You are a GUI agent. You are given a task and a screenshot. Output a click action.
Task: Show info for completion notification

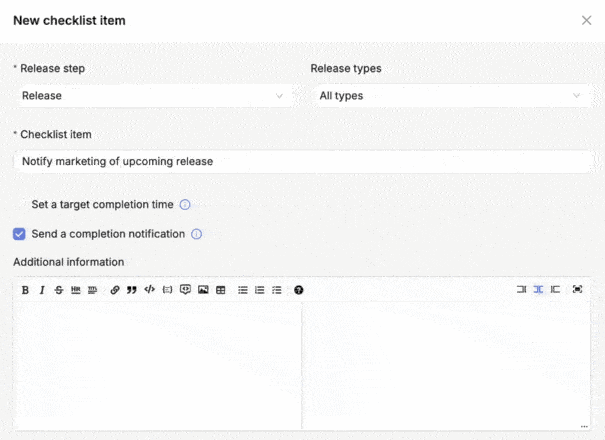coord(196,234)
